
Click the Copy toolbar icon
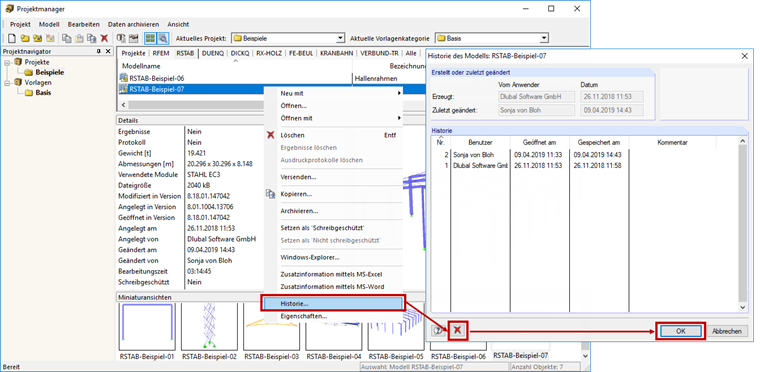(x=67, y=38)
